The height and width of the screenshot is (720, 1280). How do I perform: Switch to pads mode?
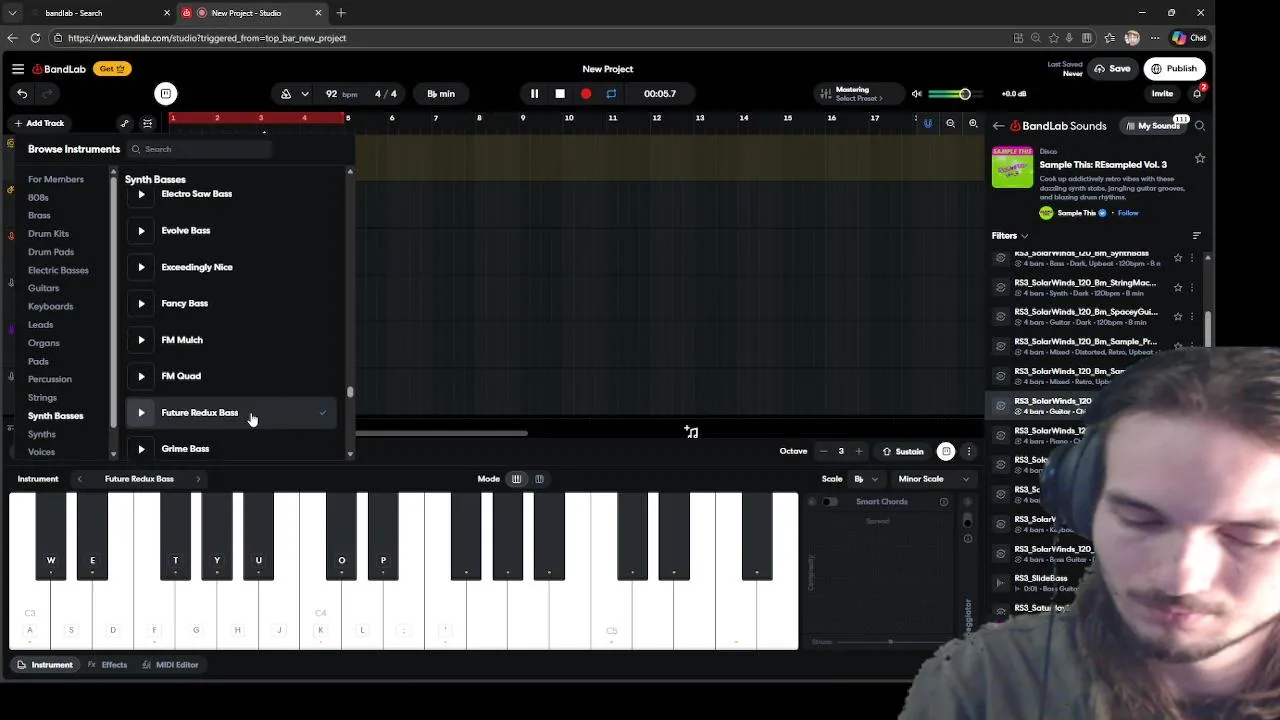539,479
